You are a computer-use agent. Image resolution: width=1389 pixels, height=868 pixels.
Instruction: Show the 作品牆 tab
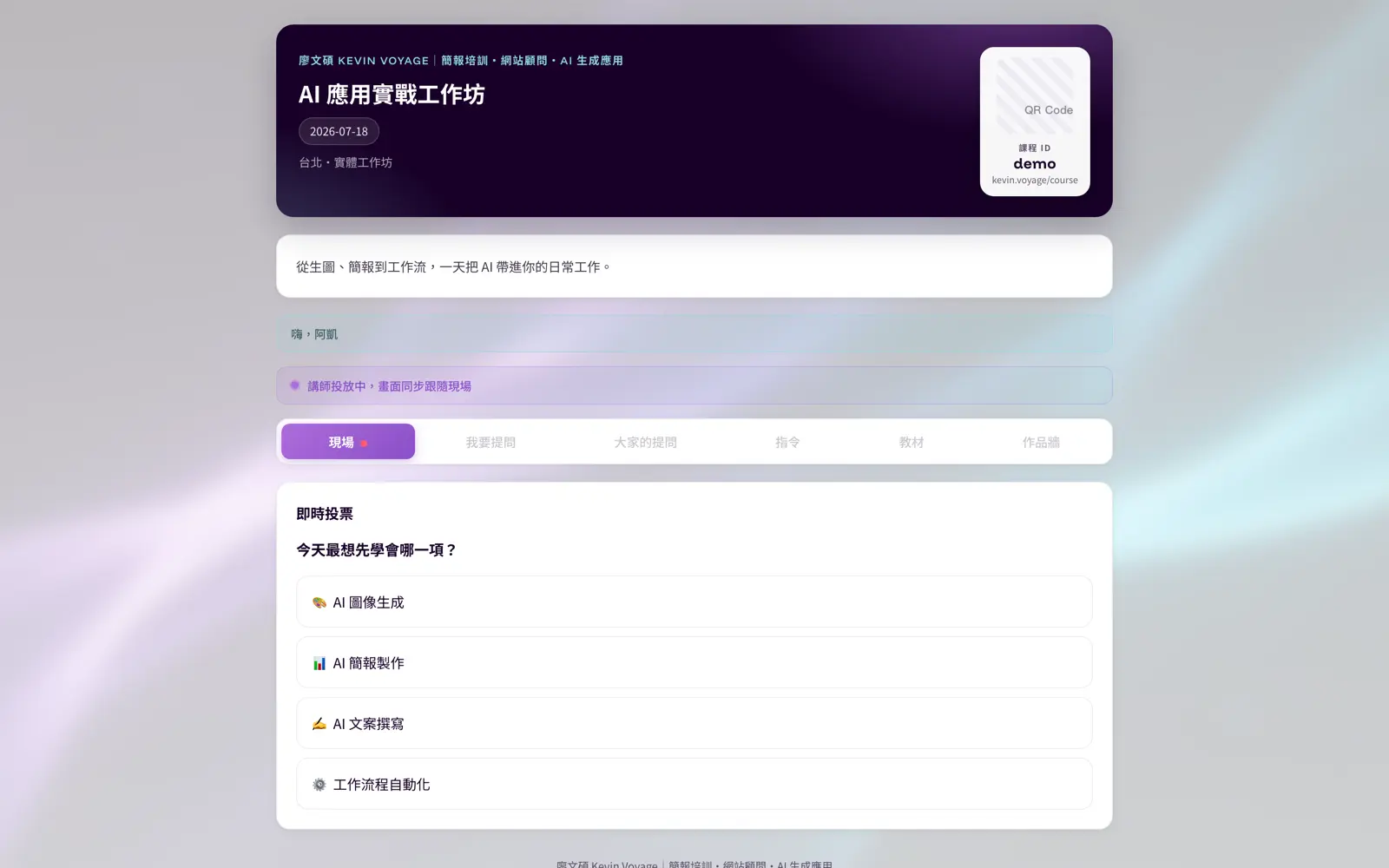[1041, 442]
